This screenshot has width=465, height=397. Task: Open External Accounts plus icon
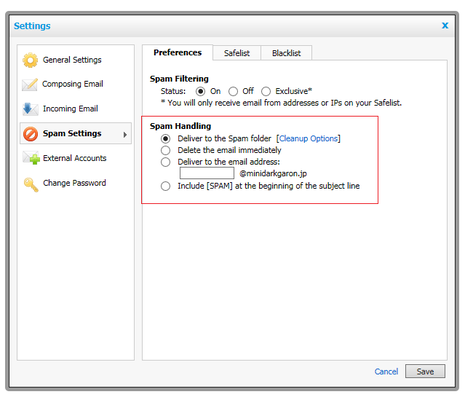[x=31, y=158]
